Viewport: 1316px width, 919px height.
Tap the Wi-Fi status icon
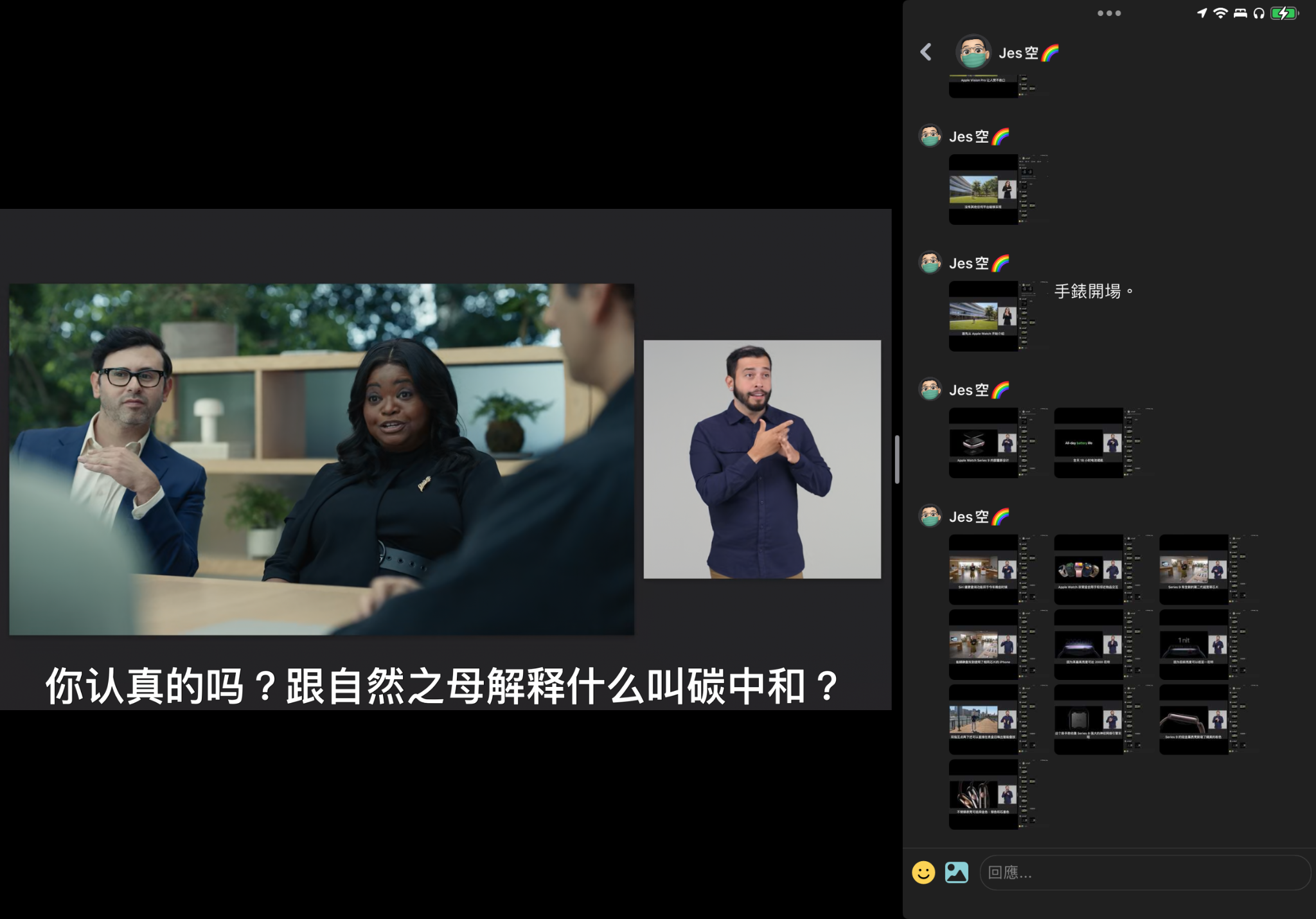coord(1220,13)
